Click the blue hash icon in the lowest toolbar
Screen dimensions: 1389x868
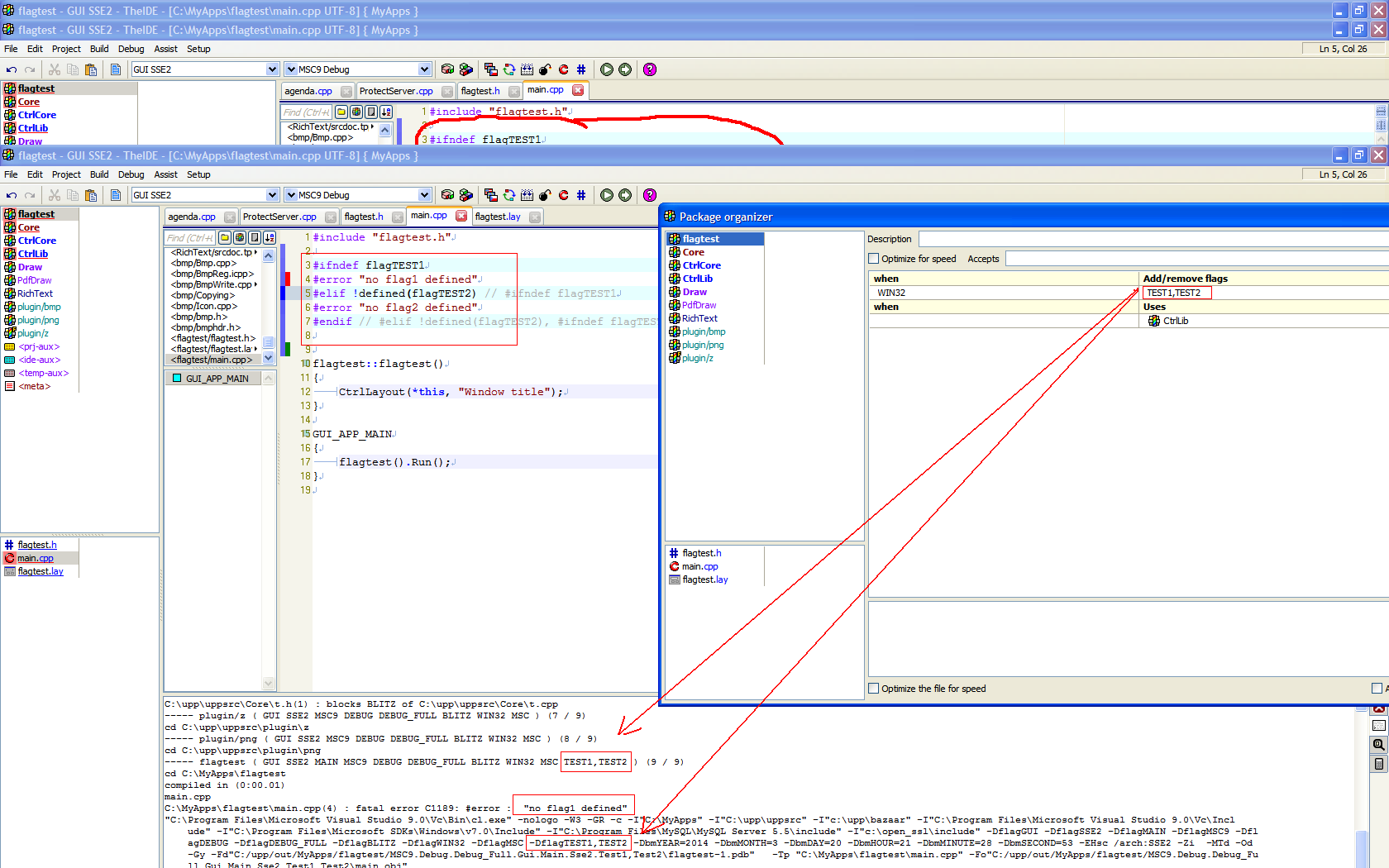click(581, 195)
